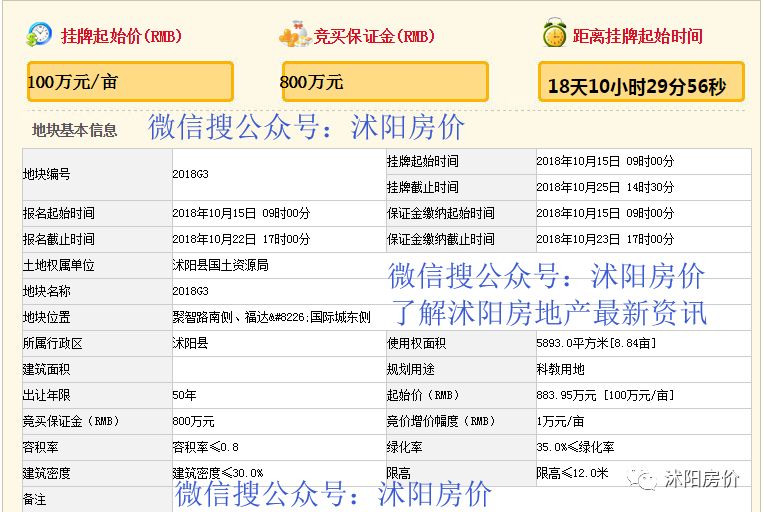This screenshot has width=764, height=512.
Task: Click the 挂牌起始时间 label cell
Action: (461, 161)
